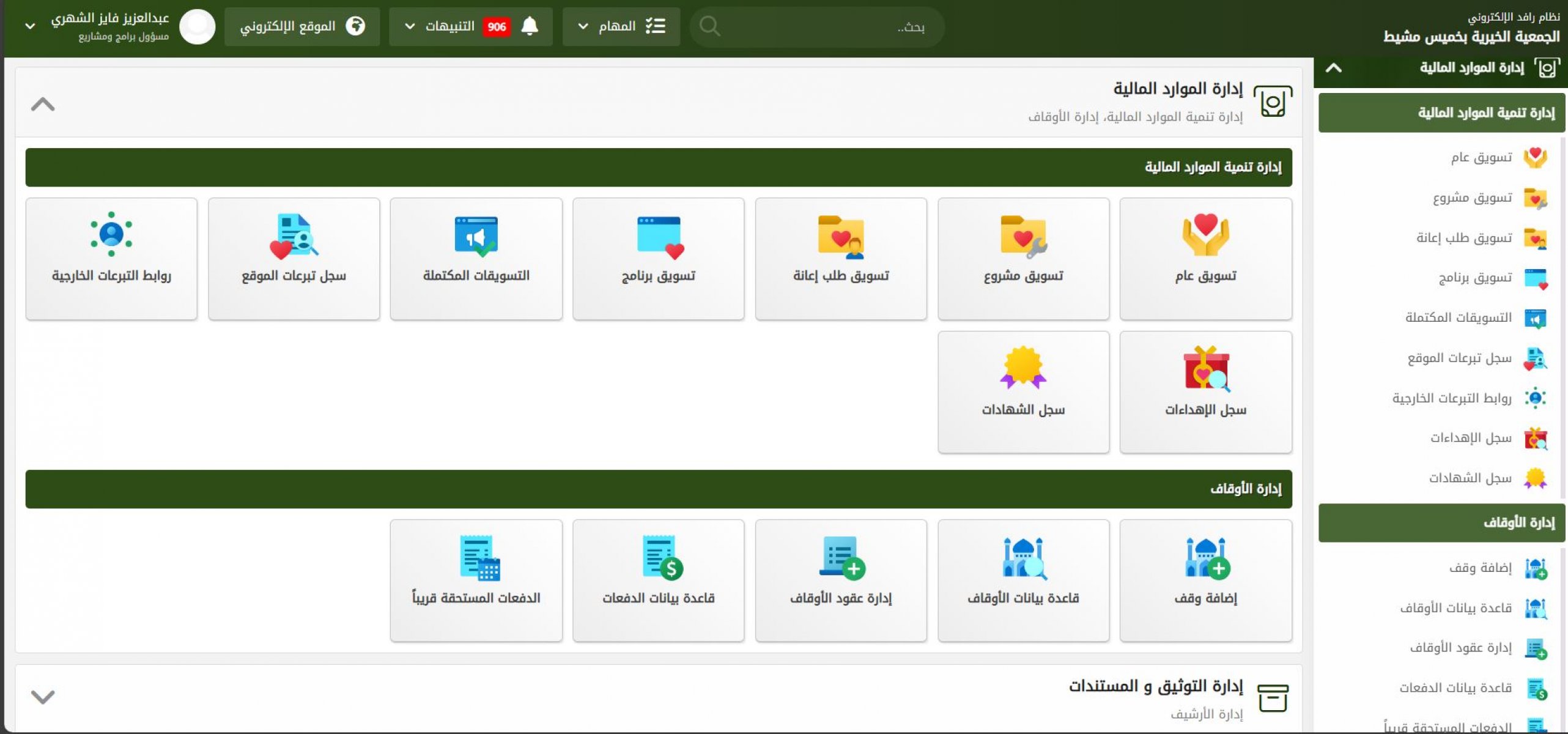Open the الدفعات المستحقة قريباً calendar tile
Viewport: 1568px width, 734px height.
point(476,580)
